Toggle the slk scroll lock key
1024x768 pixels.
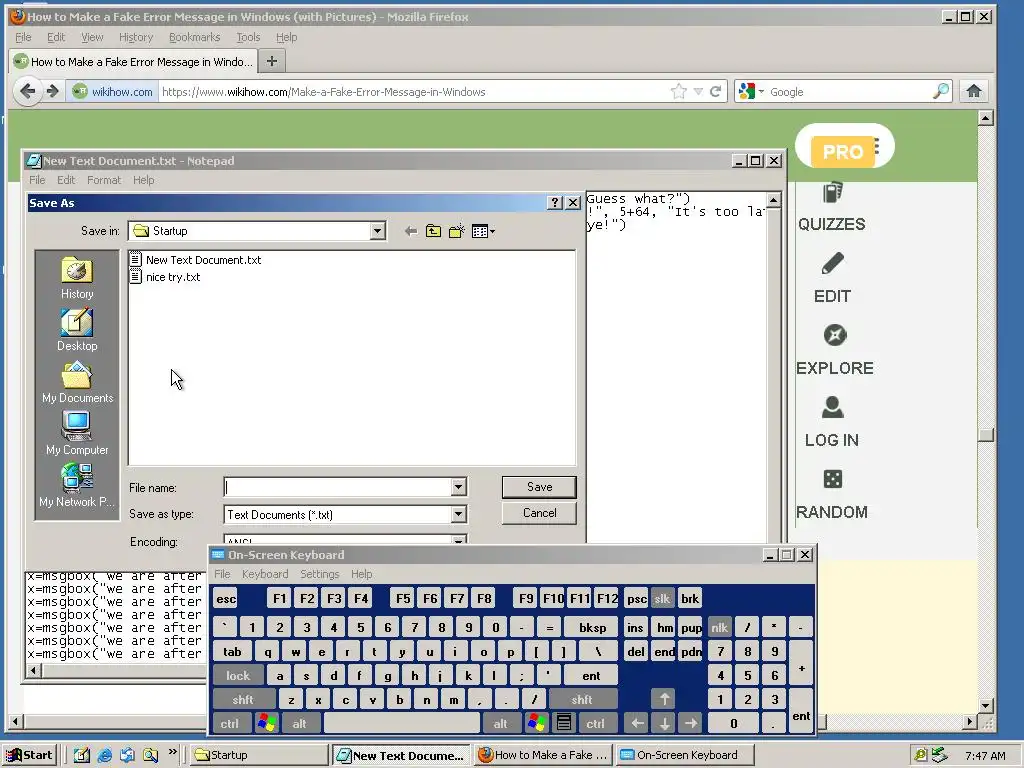(x=662, y=599)
